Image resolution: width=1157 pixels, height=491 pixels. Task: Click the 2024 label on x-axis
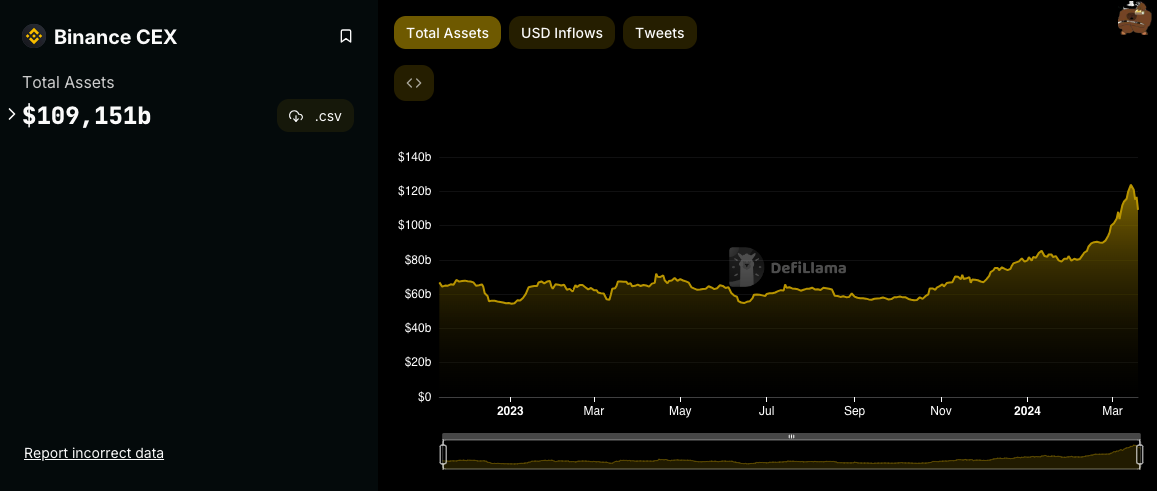[x=1027, y=411]
